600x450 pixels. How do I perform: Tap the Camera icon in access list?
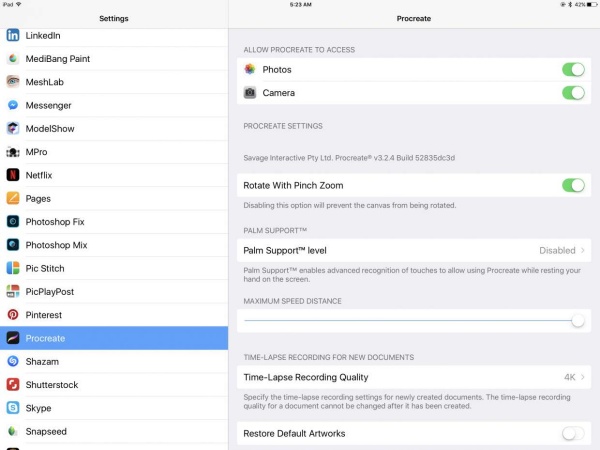250,93
